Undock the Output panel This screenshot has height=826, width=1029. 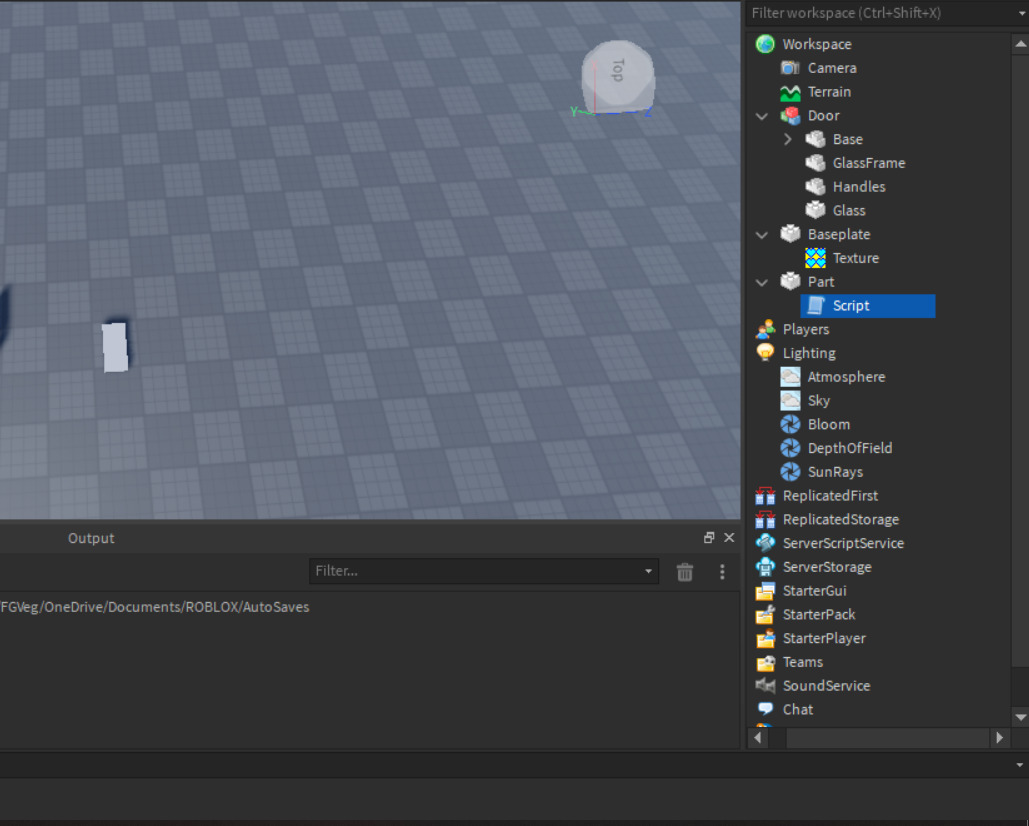tap(709, 537)
